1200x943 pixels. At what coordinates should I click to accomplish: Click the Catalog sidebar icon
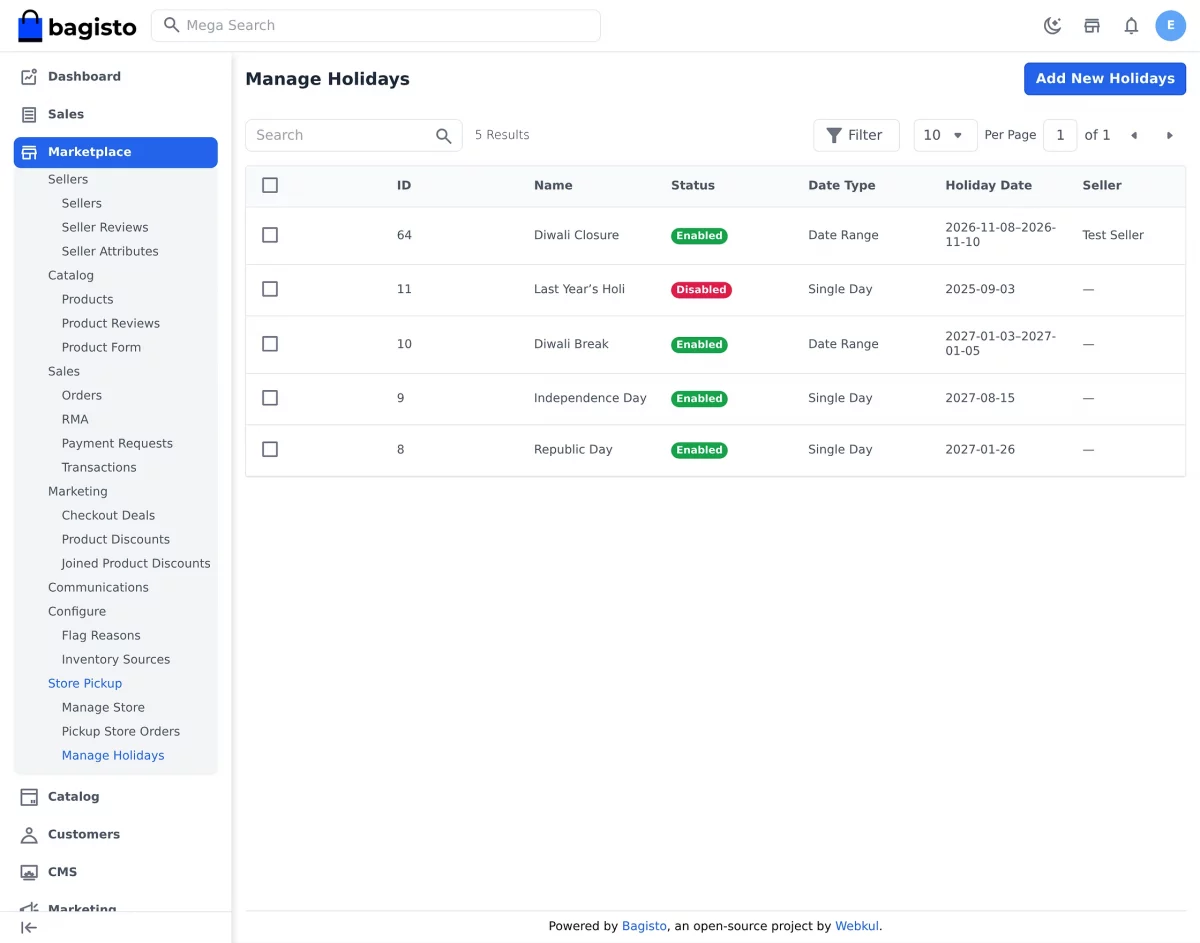29,797
